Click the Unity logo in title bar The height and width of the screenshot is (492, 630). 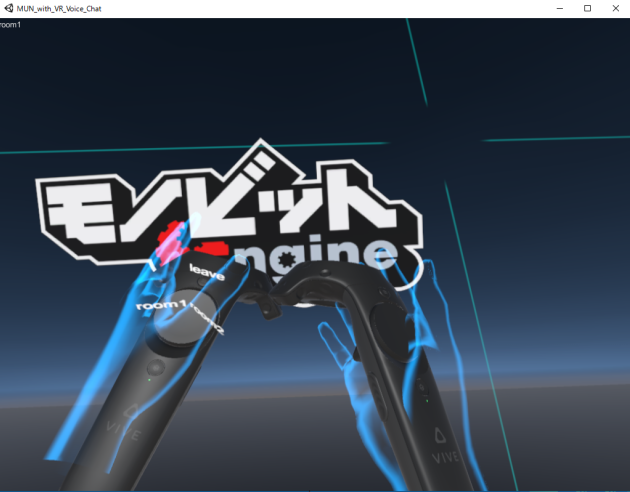8,8
